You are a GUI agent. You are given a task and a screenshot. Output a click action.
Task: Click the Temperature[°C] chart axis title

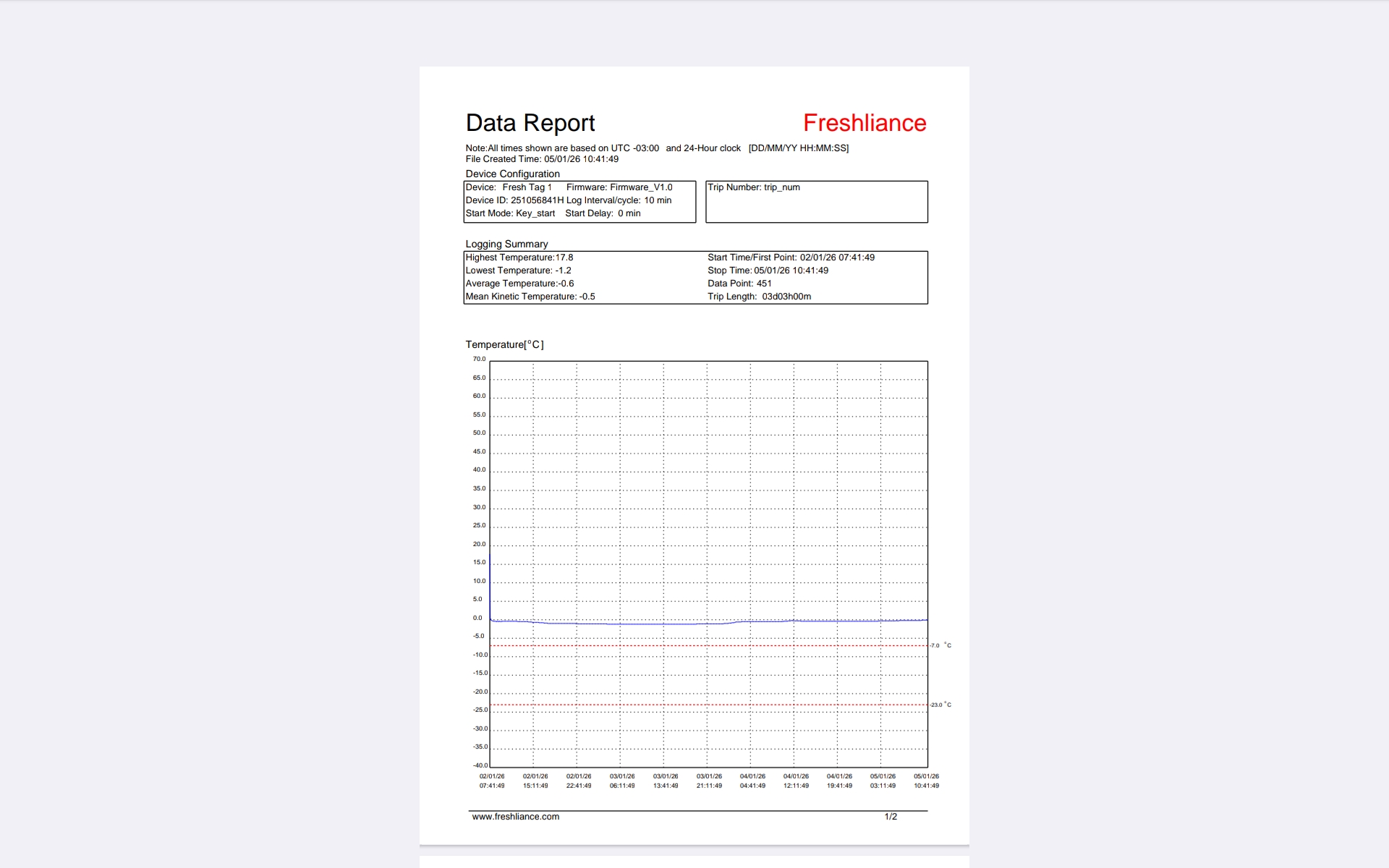pyautogui.click(x=504, y=344)
